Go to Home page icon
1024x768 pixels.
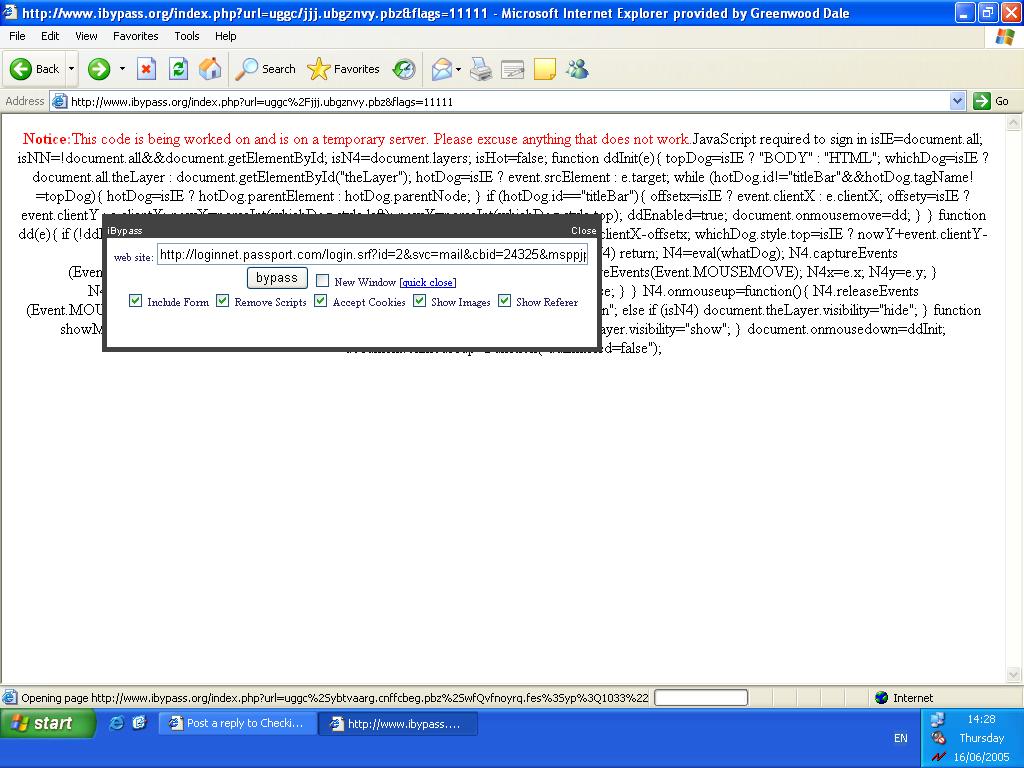(210, 69)
